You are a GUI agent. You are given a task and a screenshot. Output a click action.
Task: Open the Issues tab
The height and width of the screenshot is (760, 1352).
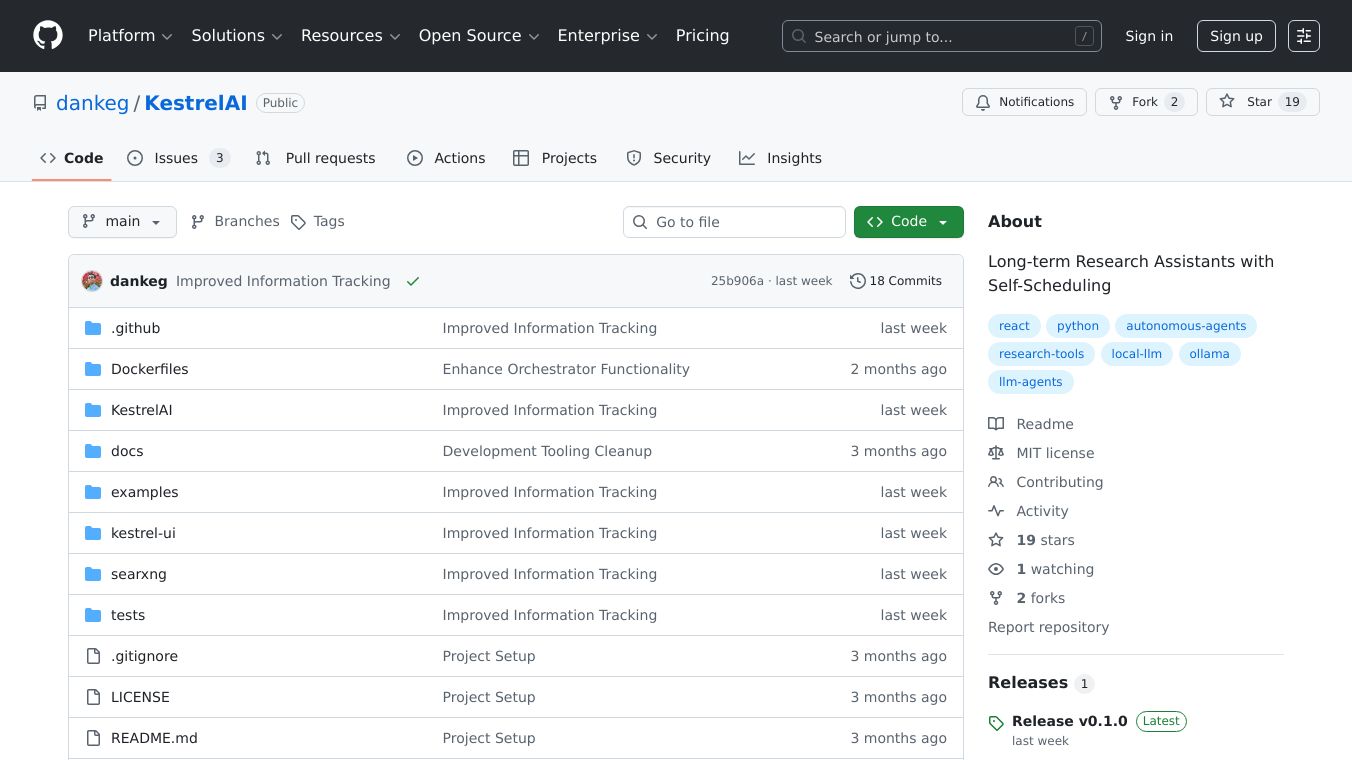pos(177,158)
